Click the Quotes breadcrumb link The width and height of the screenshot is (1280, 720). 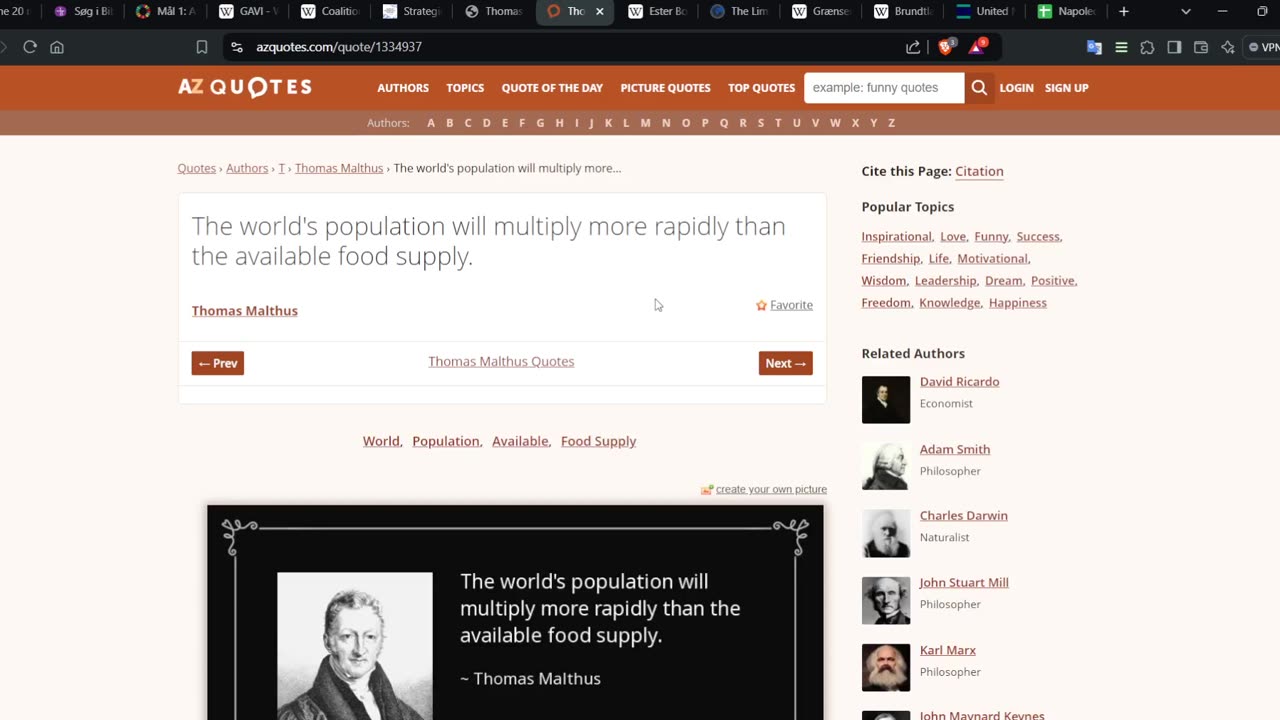(196, 168)
